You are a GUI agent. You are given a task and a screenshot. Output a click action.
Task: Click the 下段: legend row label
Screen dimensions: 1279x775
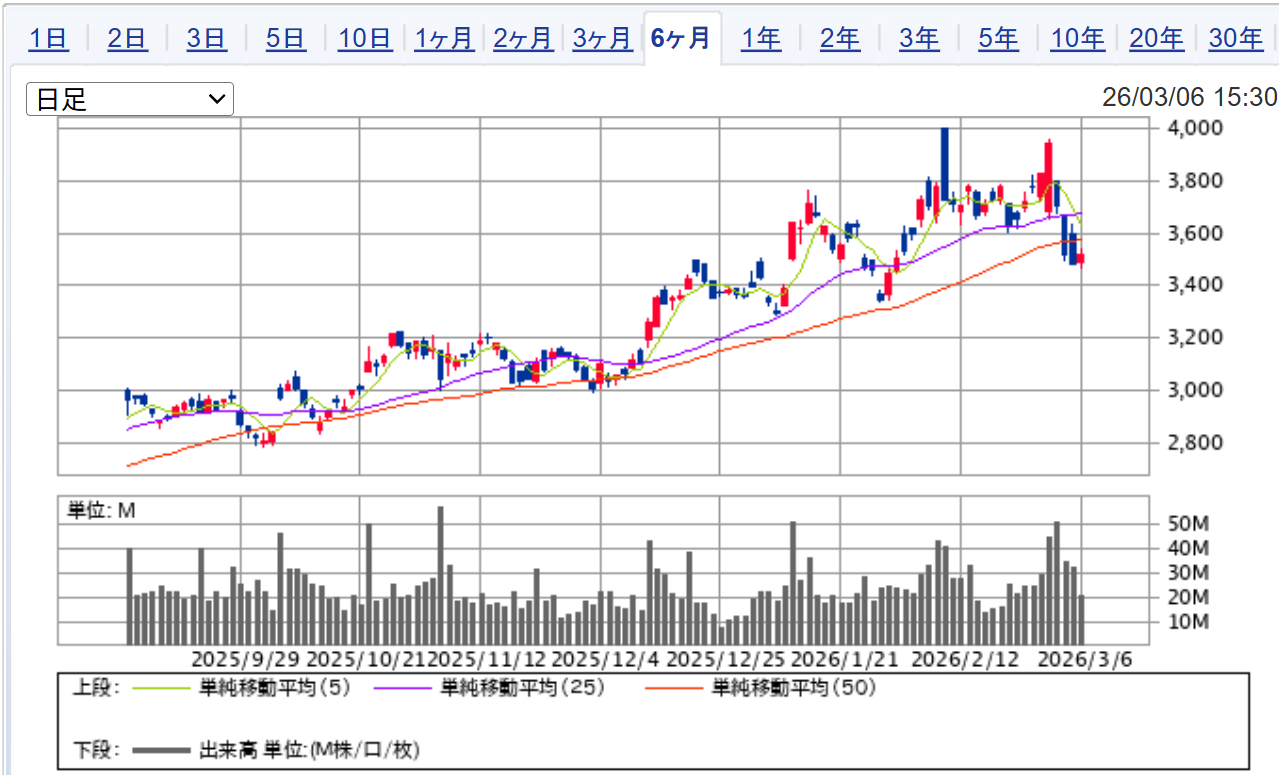click(96, 749)
